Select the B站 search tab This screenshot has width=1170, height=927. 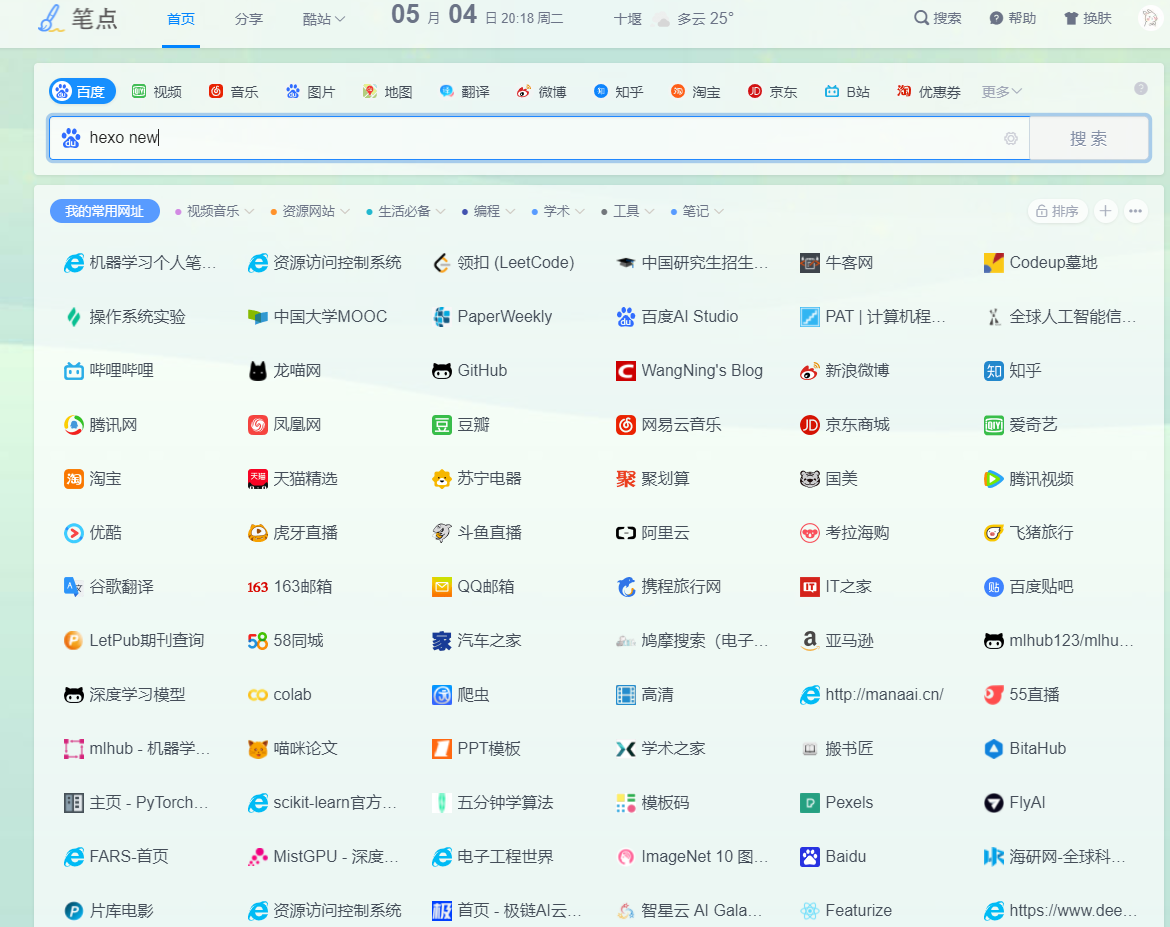click(x=847, y=92)
